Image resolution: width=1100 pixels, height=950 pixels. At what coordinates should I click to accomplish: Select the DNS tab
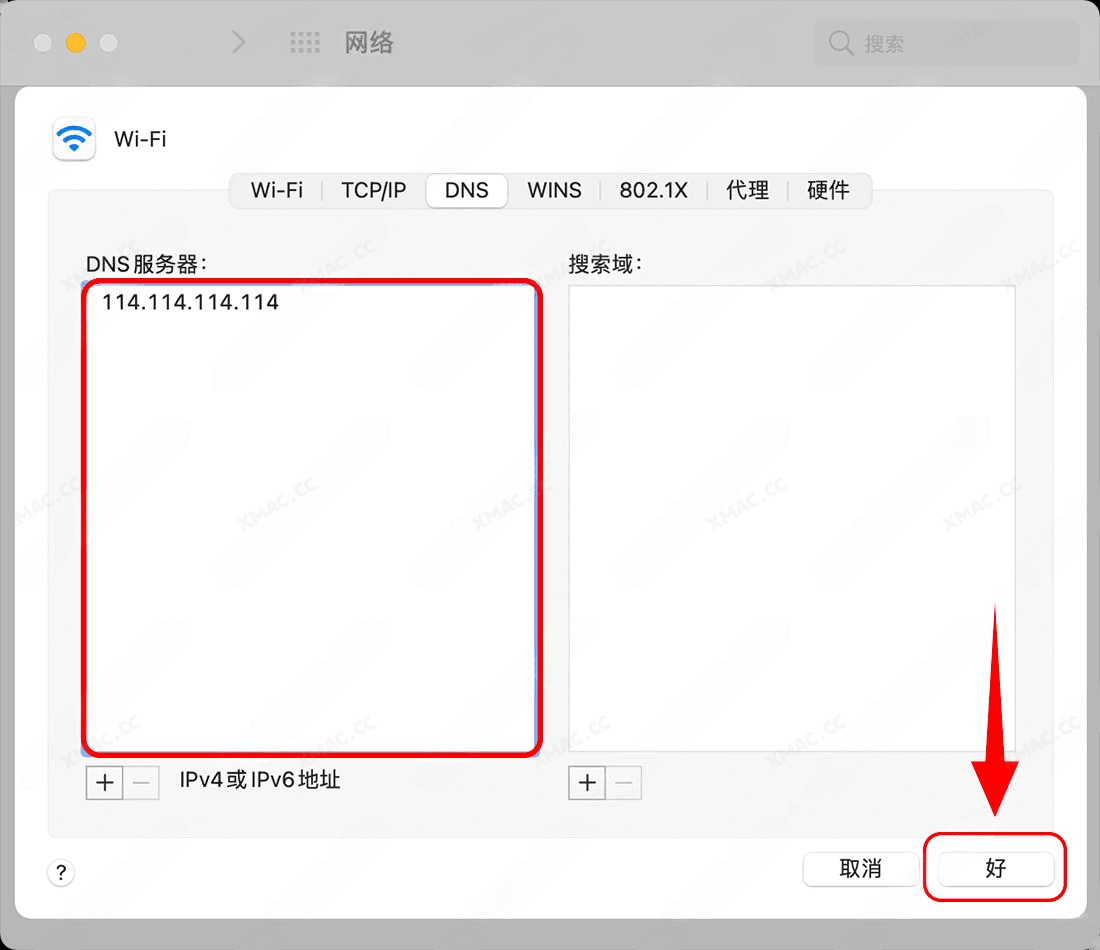(466, 190)
